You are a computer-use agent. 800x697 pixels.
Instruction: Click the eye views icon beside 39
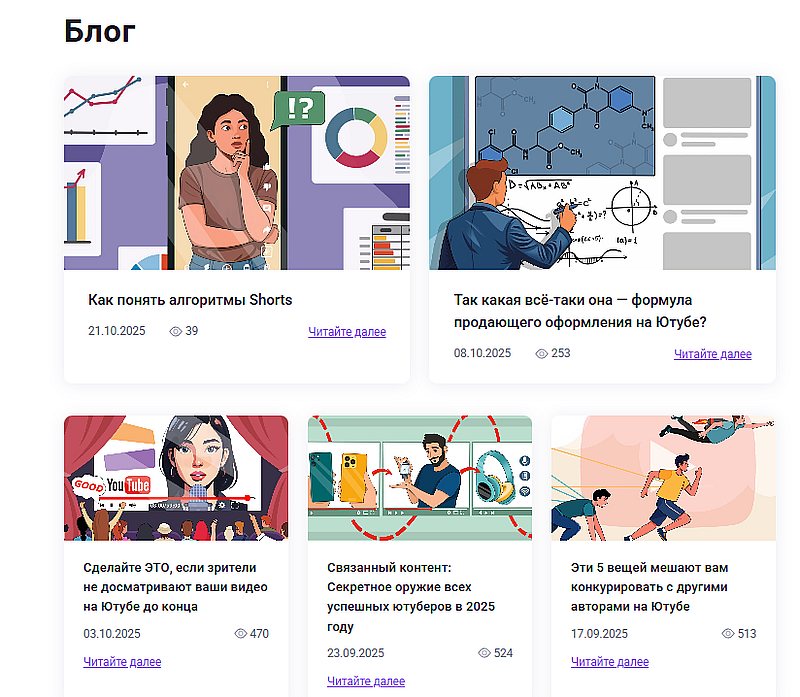point(175,332)
